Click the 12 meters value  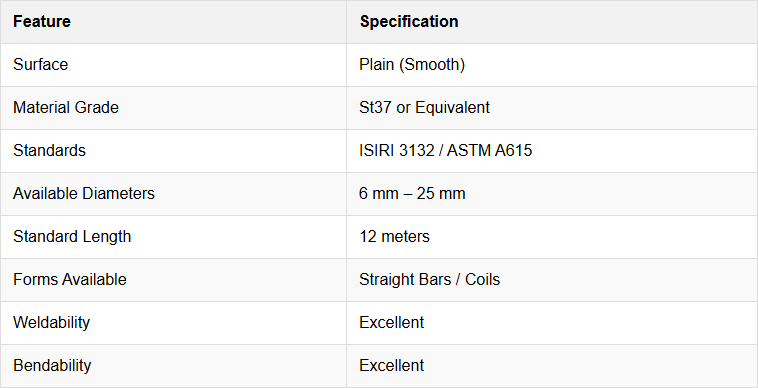pyautogui.click(x=394, y=236)
